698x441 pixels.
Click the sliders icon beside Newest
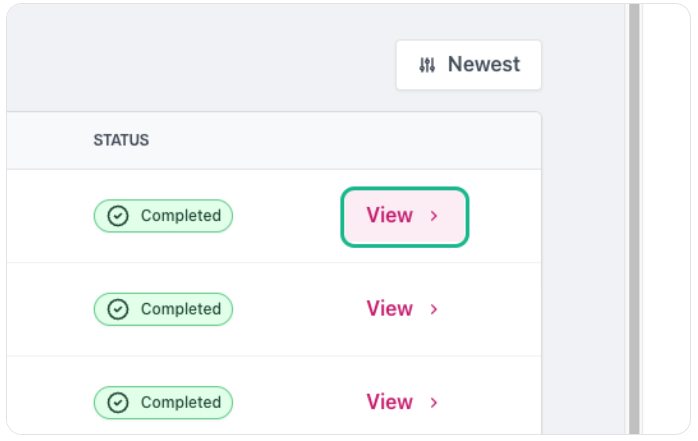pyautogui.click(x=427, y=65)
